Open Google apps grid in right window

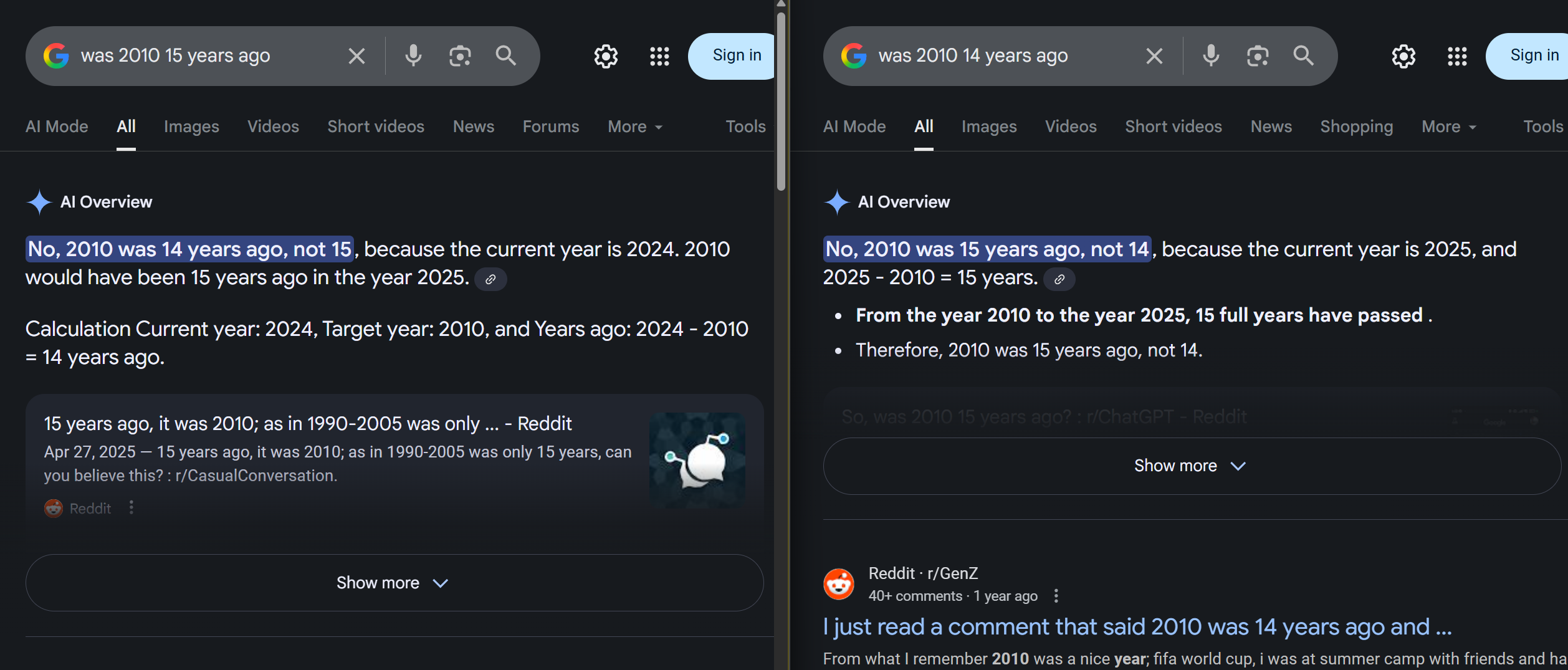tap(1457, 57)
